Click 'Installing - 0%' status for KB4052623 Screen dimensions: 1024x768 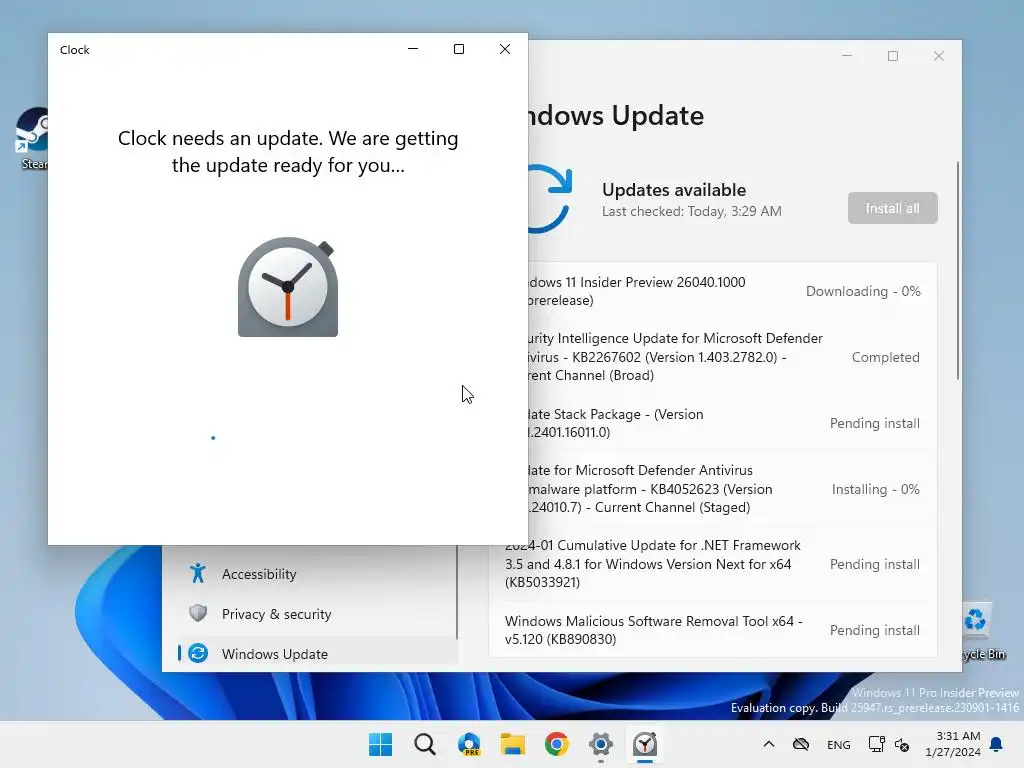pyautogui.click(x=875, y=489)
